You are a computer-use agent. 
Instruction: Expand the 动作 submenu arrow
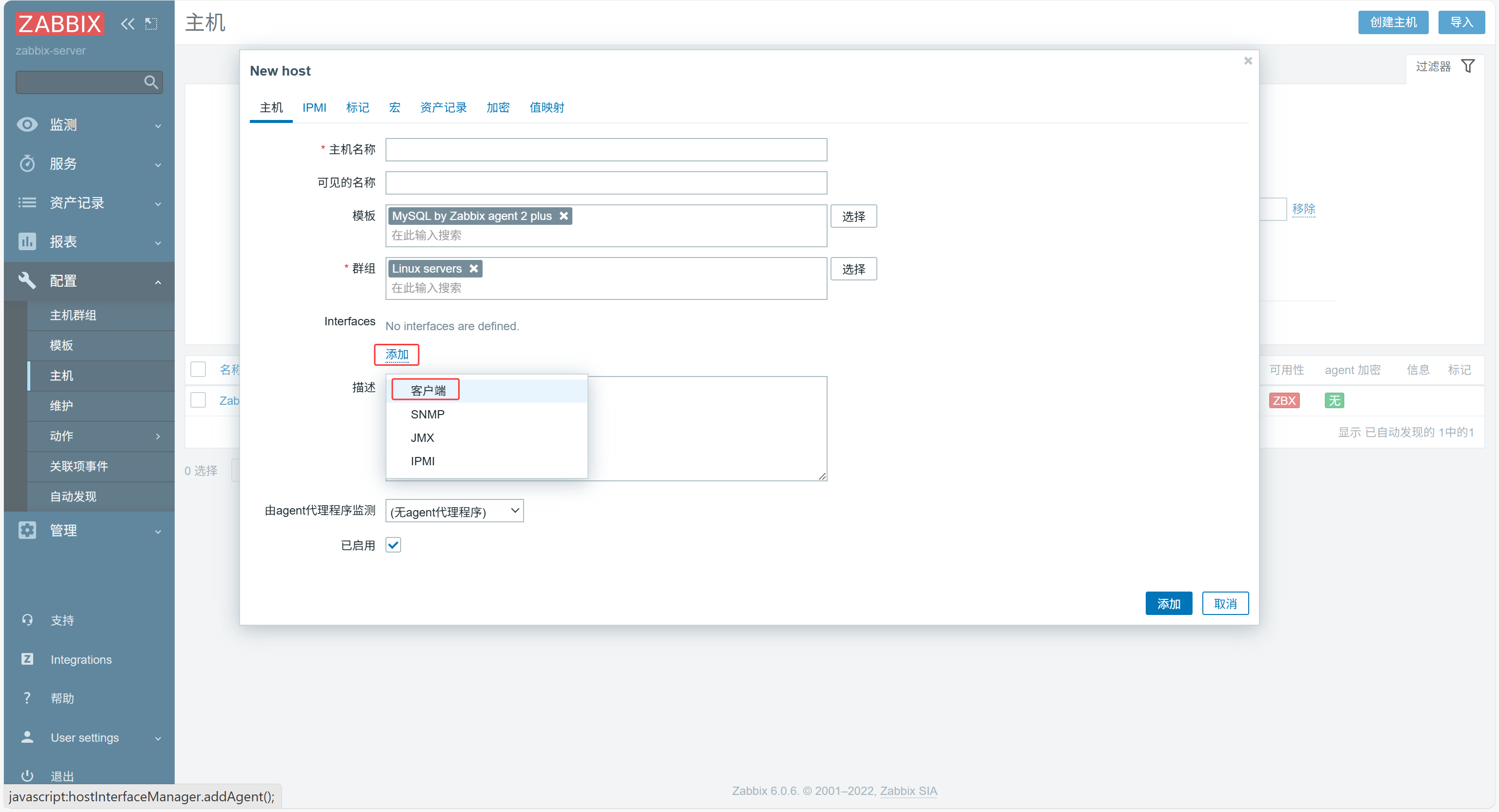(x=158, y=436)
